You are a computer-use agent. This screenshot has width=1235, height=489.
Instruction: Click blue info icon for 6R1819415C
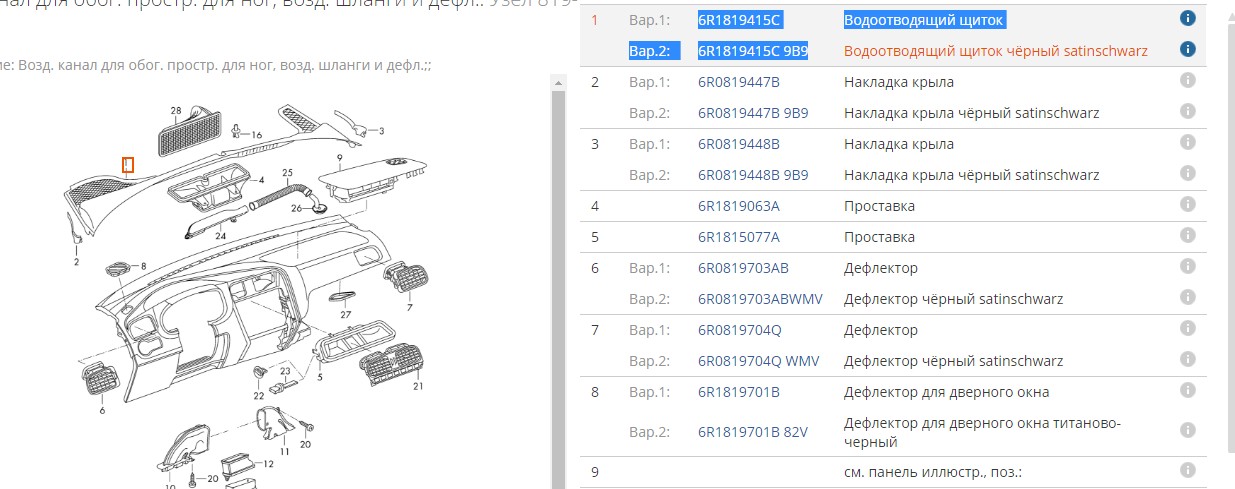(x=1188, y=18)
